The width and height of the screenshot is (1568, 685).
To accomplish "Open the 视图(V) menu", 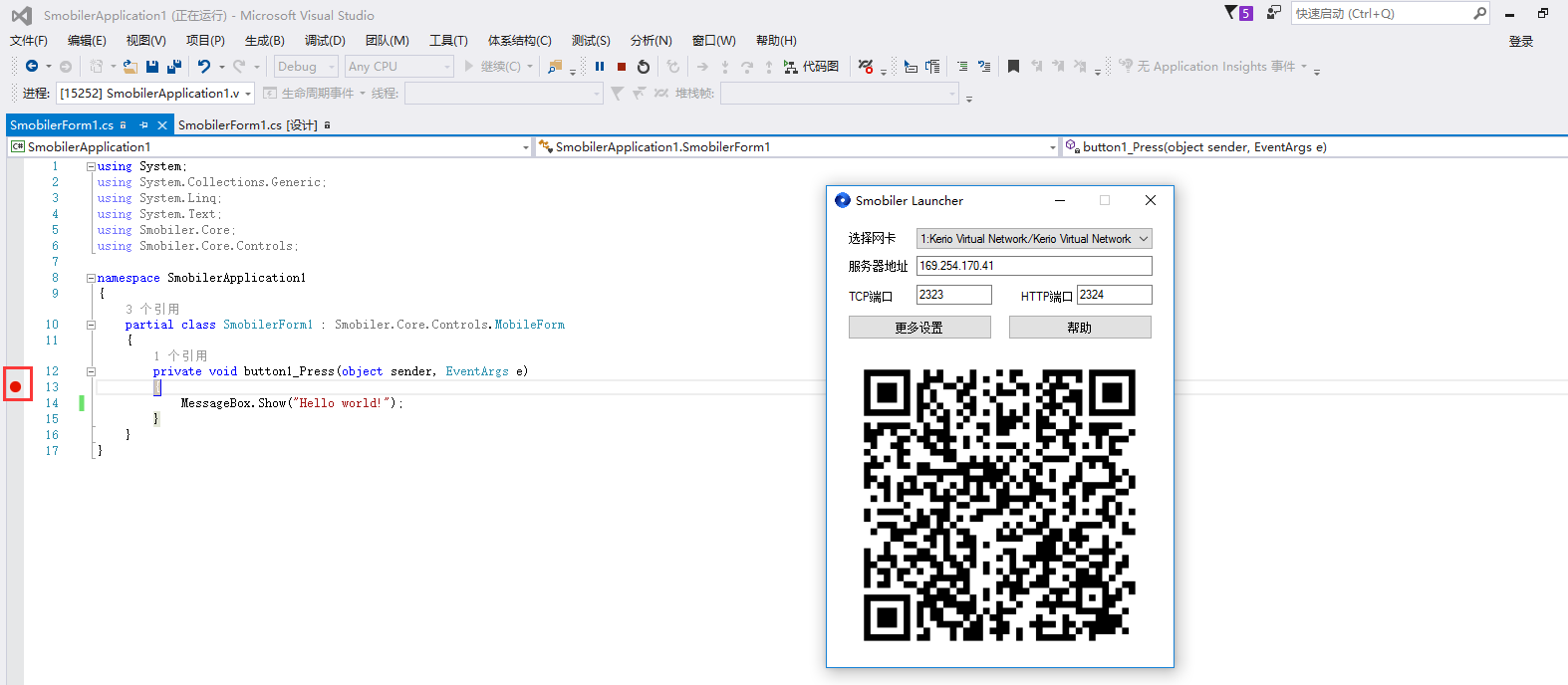I will [x=145, y=41].
